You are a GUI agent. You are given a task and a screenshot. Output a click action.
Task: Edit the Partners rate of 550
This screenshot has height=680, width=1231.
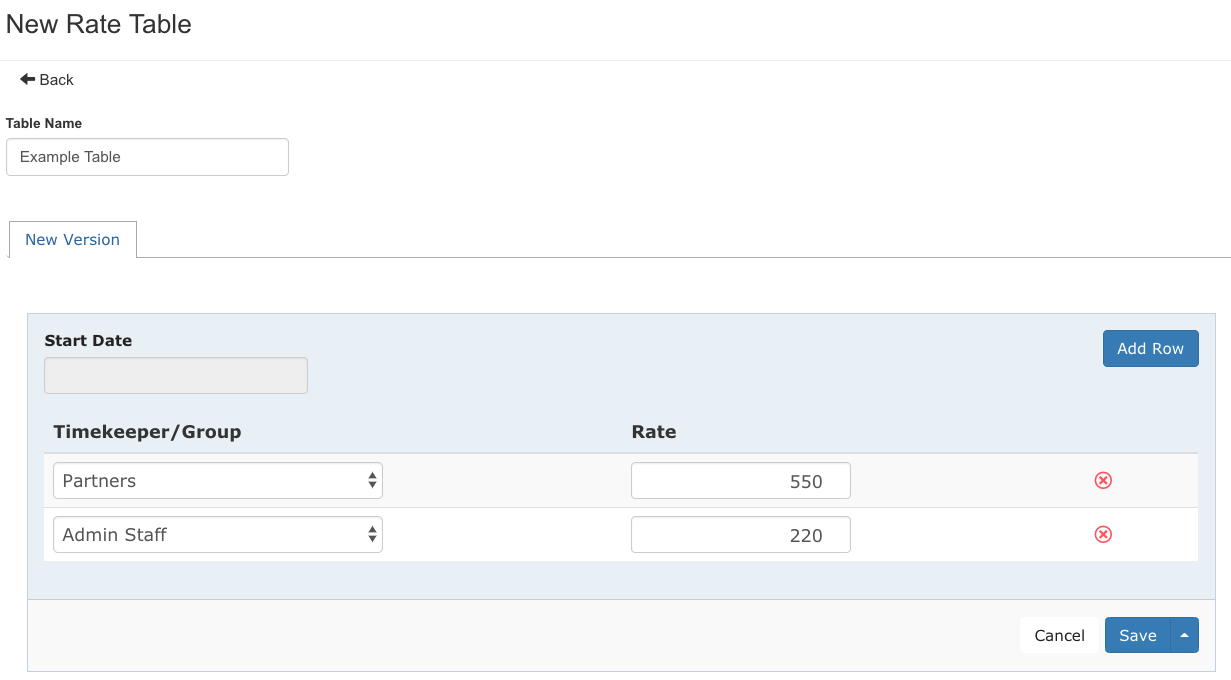(x=740, y=480)
